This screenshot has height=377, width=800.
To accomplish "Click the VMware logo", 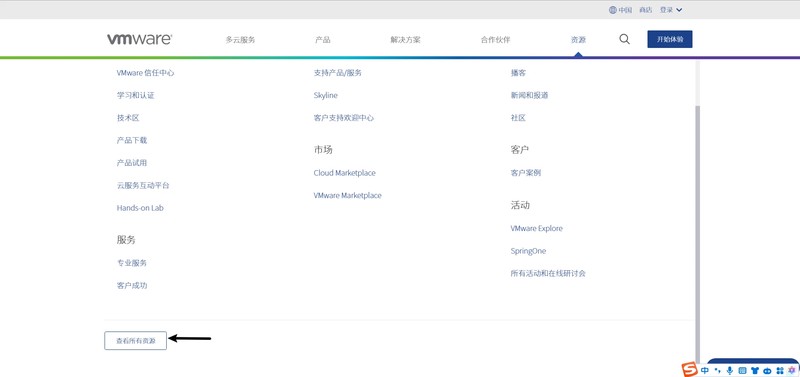I will (139, 39).
